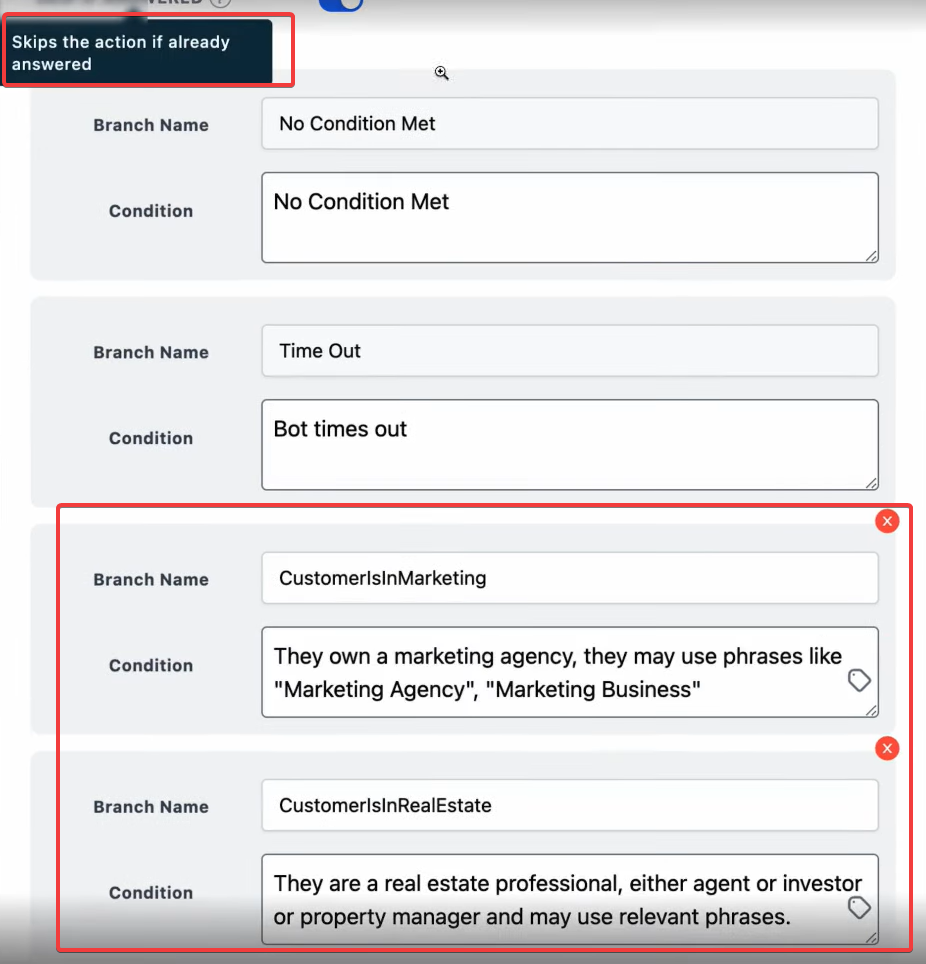926x964 pixels.
Task: Click resize handle of Bot times out textarea
Action: [872, 483]
